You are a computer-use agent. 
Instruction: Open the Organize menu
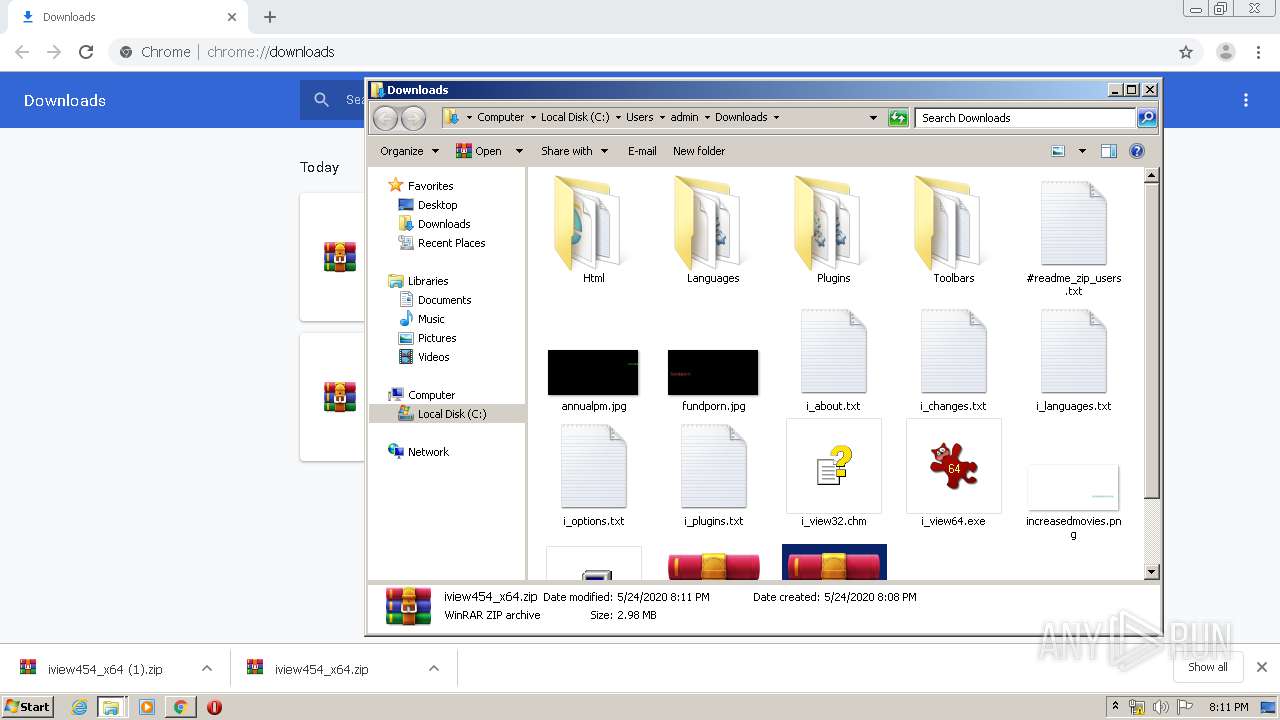(x=409, y=151)
